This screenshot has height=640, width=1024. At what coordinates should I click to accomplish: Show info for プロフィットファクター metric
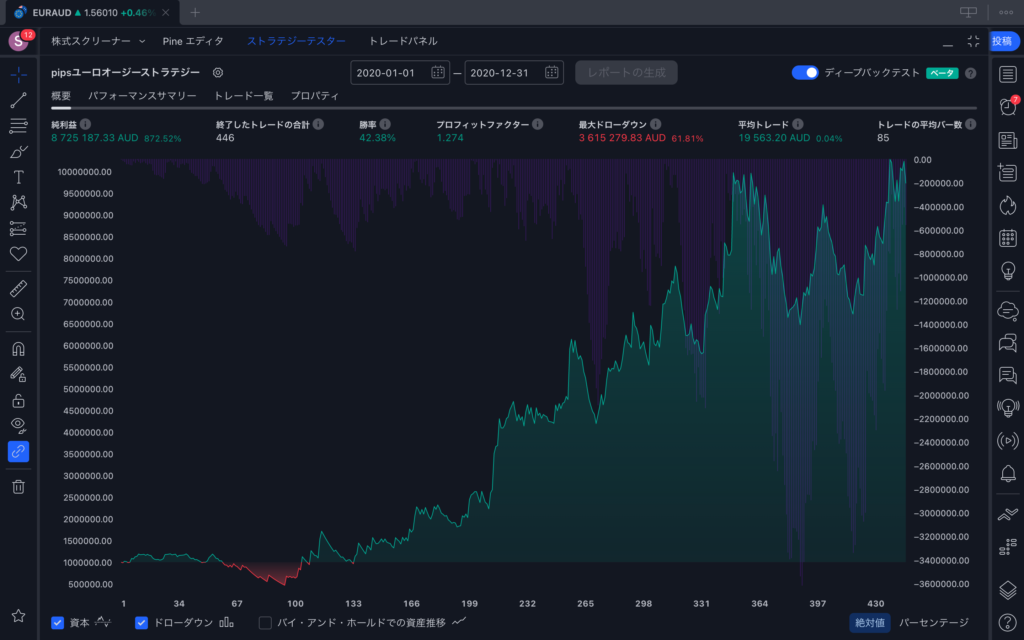tap(537, 124)
